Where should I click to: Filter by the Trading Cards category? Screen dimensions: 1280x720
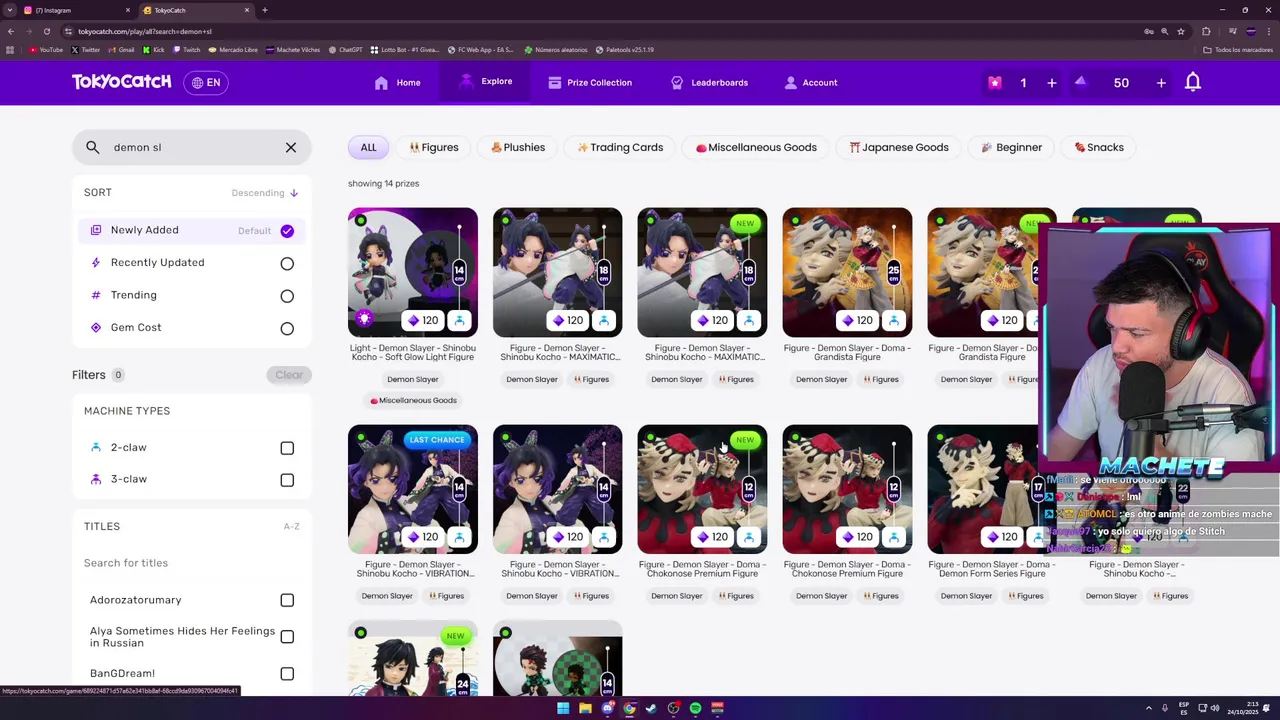pos(620,147)
